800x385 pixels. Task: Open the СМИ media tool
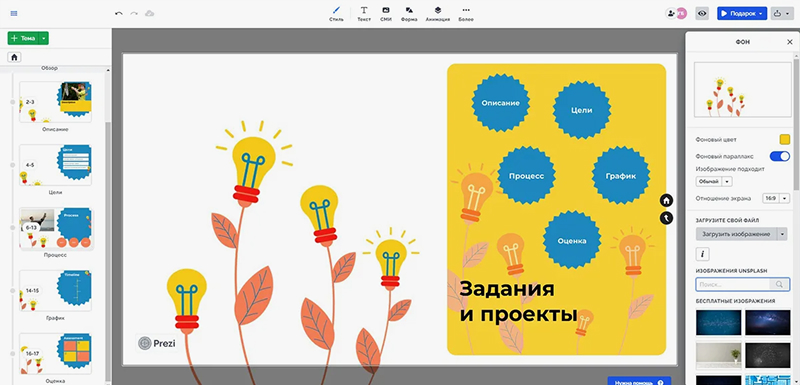click(386, 14)
